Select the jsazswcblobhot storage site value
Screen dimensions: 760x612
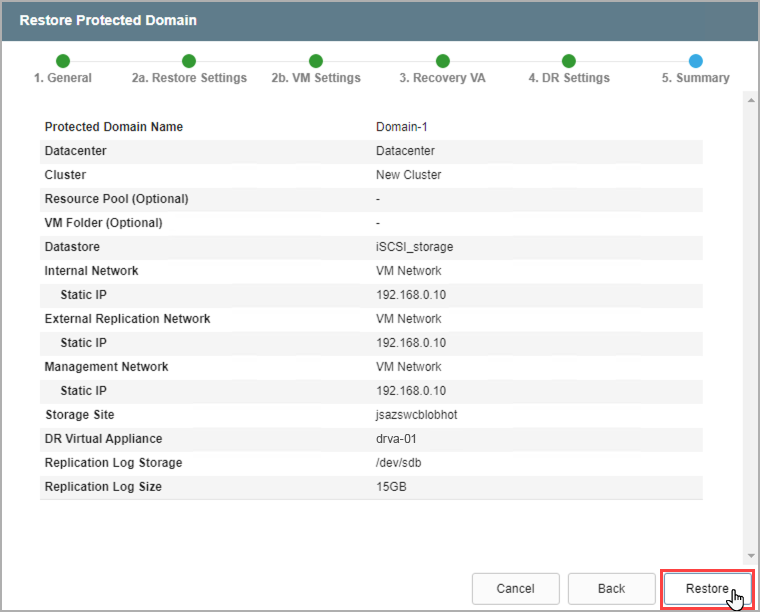click(x=417, y=415)
